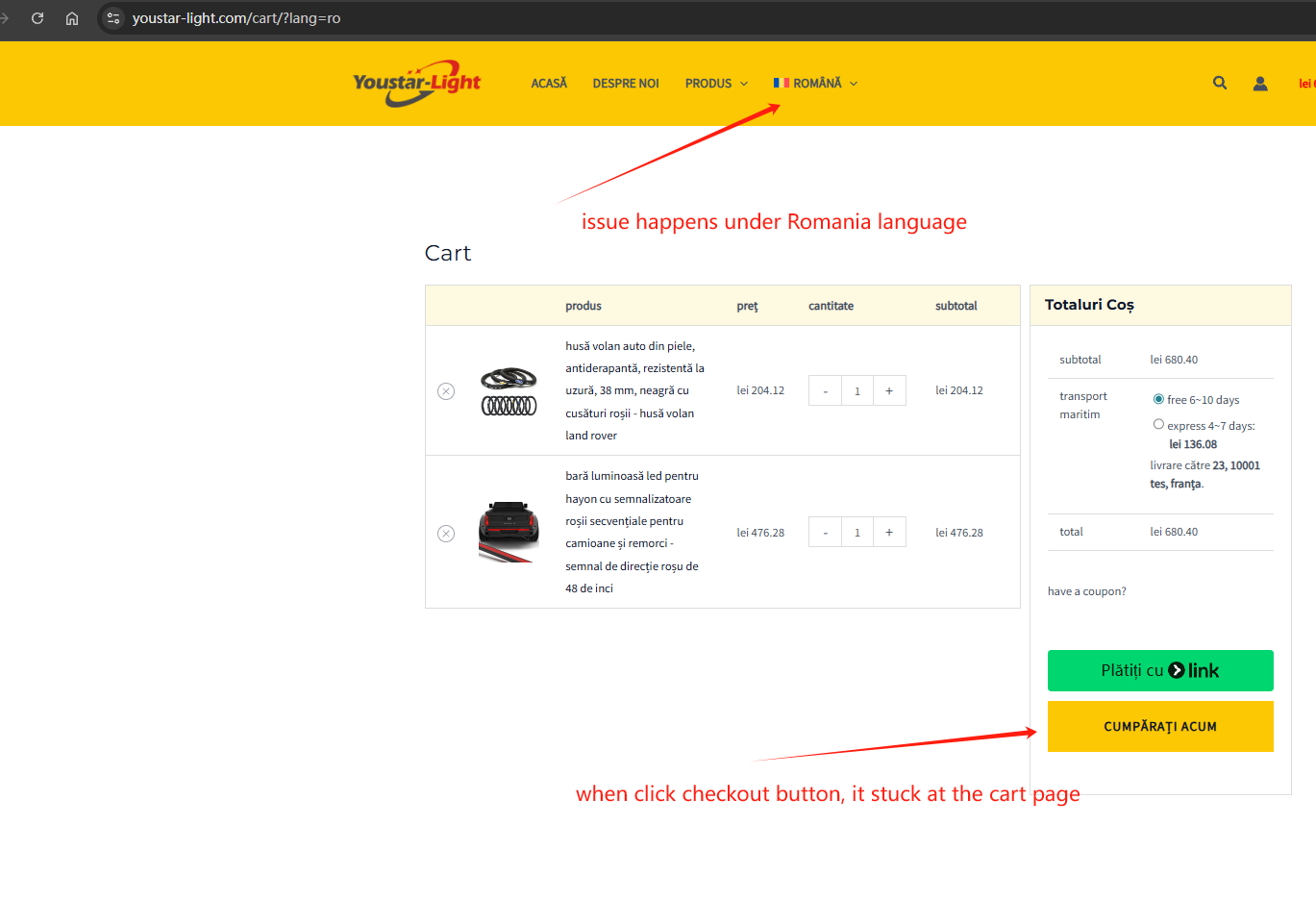Open the site search magnifier icon
Viewport: 1316px width, 900px height.
[1220, 84]
